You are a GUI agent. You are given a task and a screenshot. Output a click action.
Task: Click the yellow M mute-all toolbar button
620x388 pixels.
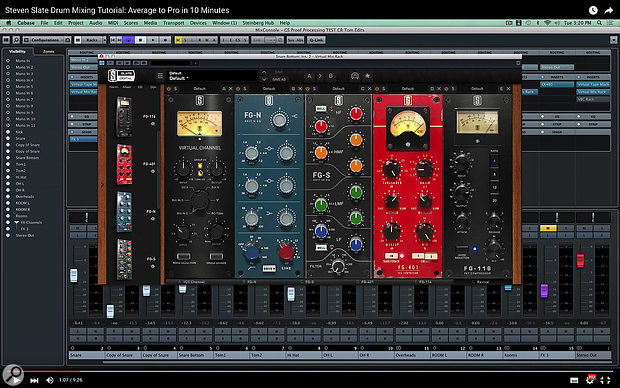[x=178, y=40]
